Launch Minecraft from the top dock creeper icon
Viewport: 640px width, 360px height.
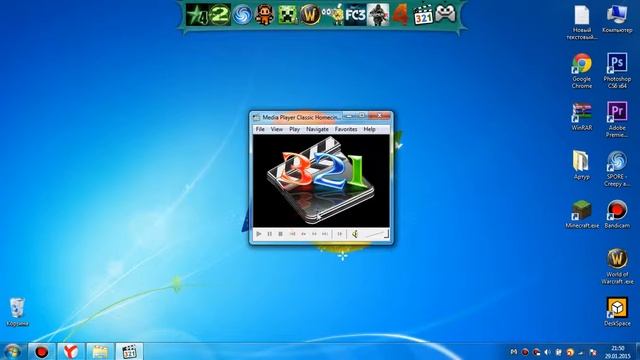[x=288, y=15]
